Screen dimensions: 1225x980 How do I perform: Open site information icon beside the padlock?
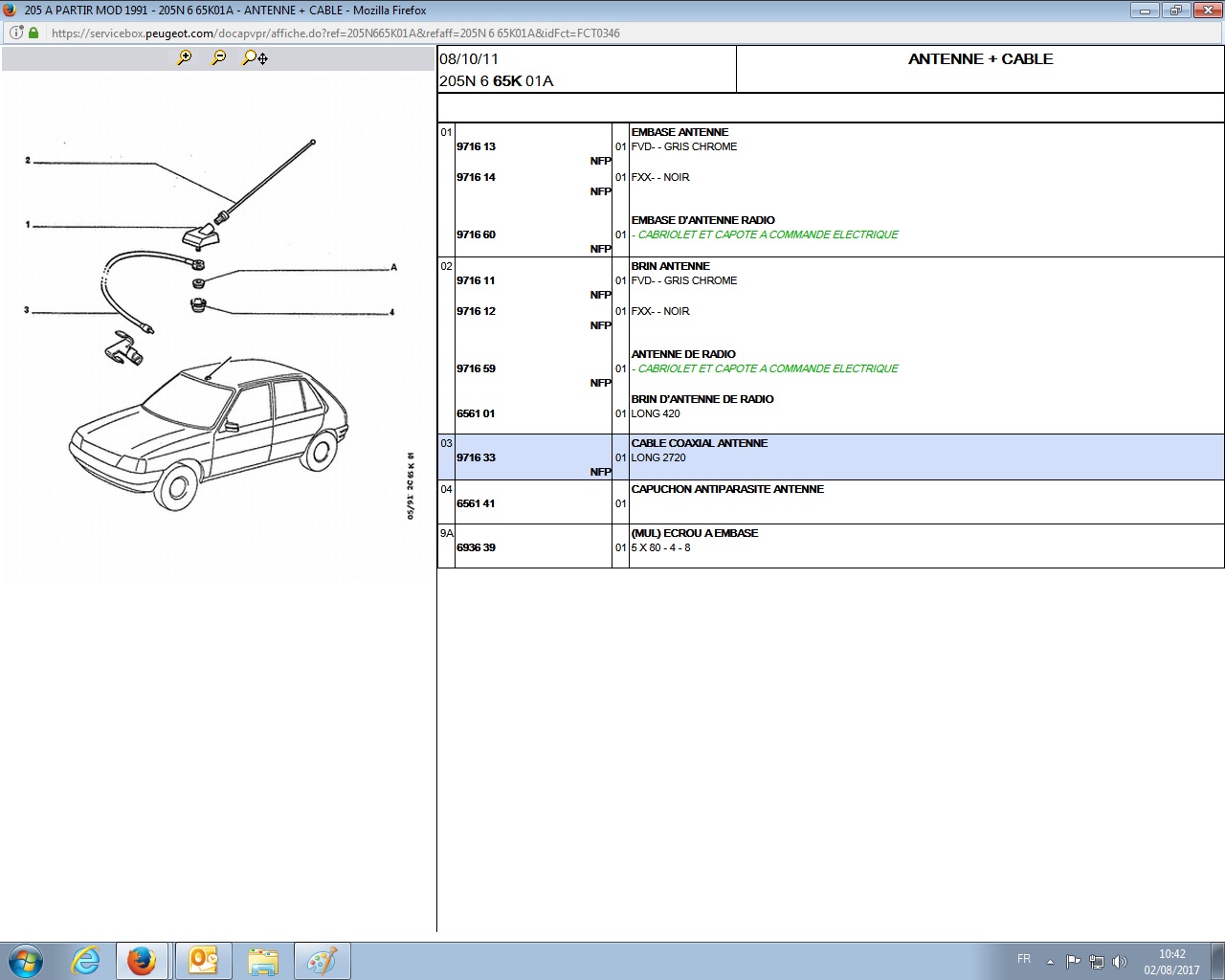(16, 33)
